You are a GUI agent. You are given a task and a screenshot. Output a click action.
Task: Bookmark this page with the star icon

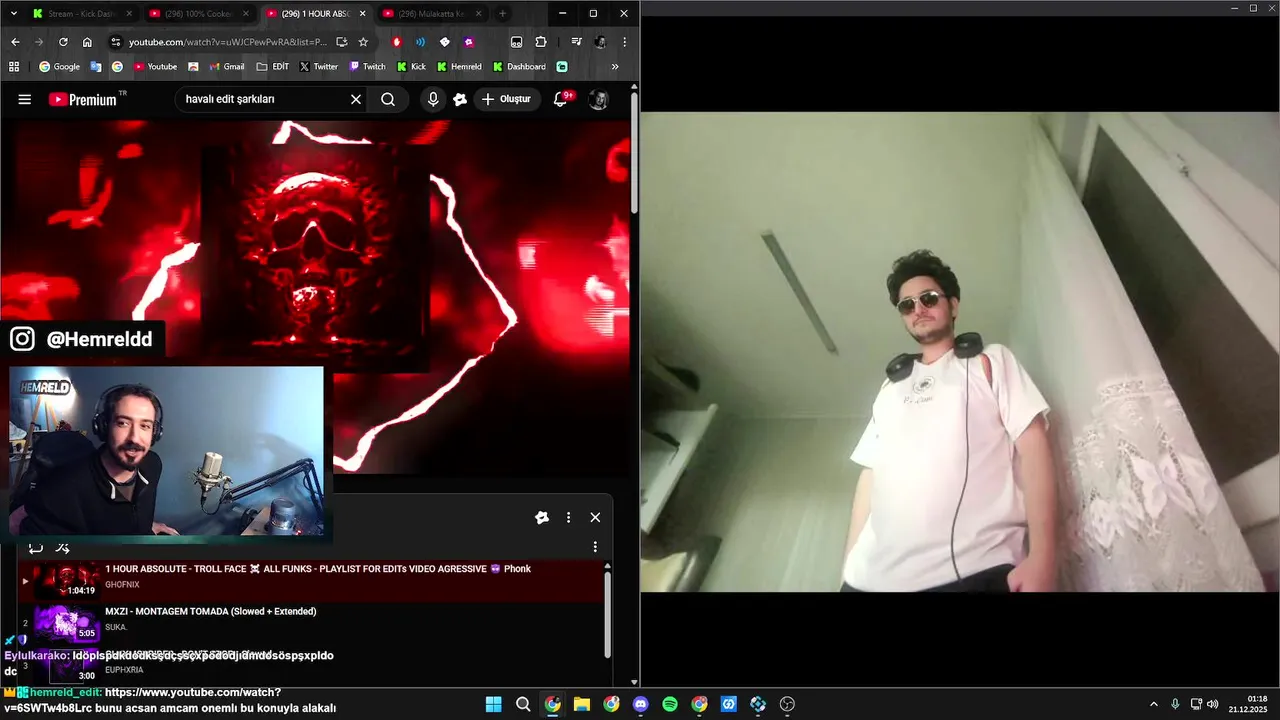363,42
